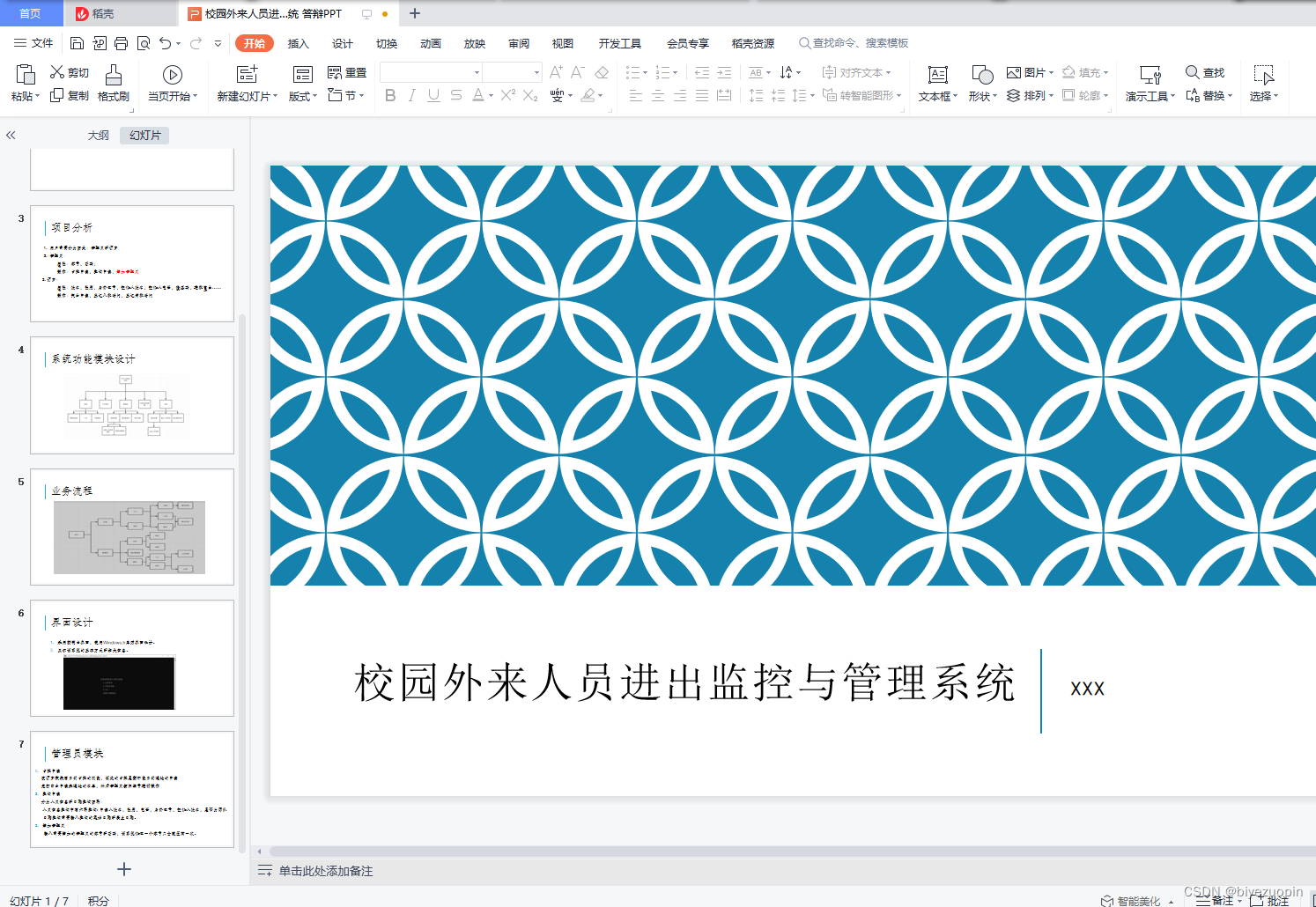Go to the 首页 home tab
Viewport: 1316px width, 907px height.
click(31, 13)
